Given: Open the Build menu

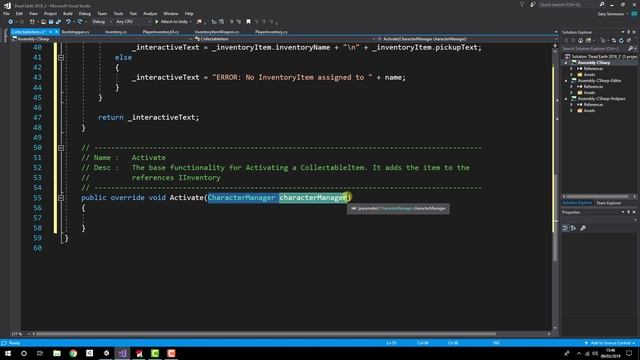Looking at the screenshot, I should [68, 13].
